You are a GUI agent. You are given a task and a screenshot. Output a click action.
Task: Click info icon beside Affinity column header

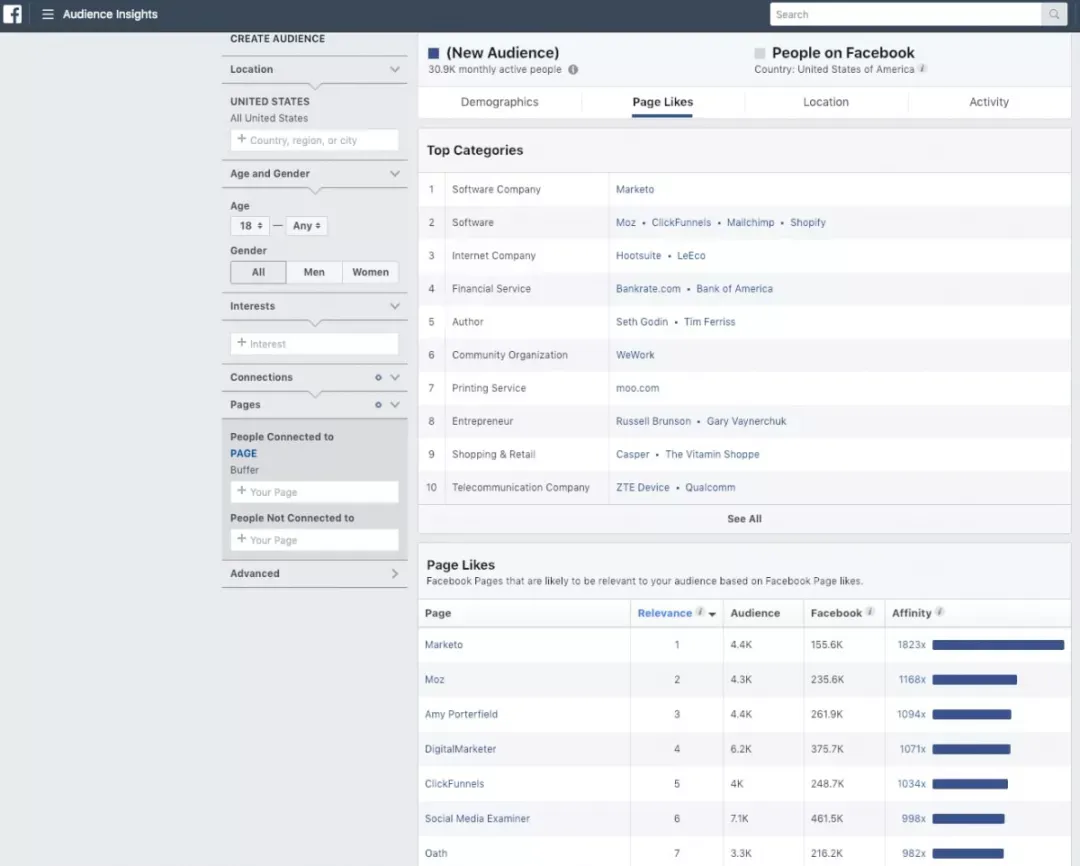pyautogui.click(x=939, y=612)
